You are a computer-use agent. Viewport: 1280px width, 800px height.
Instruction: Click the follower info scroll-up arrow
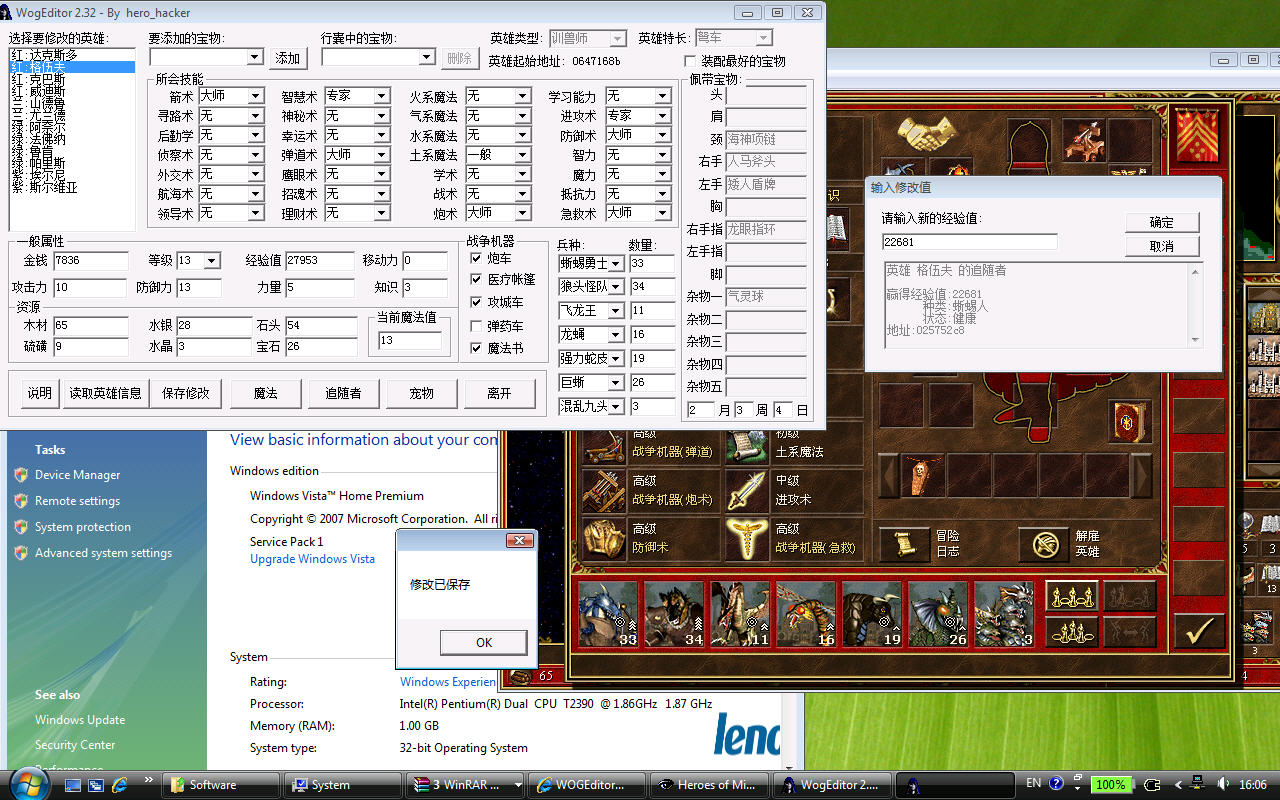[1194, 271]
